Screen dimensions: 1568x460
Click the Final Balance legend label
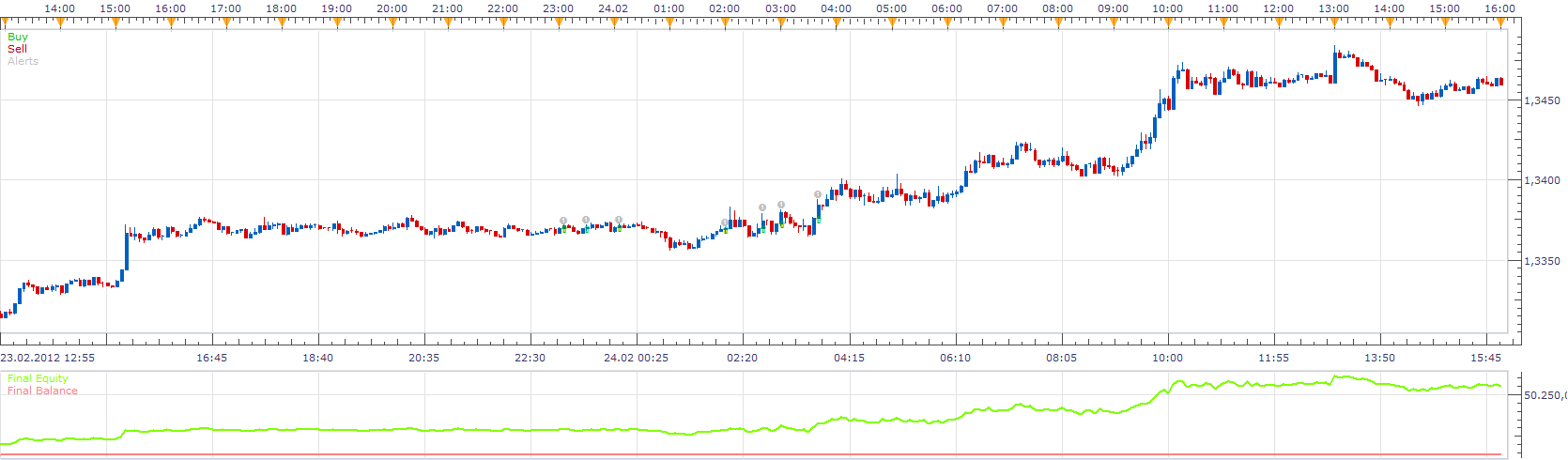coord(42,391)
